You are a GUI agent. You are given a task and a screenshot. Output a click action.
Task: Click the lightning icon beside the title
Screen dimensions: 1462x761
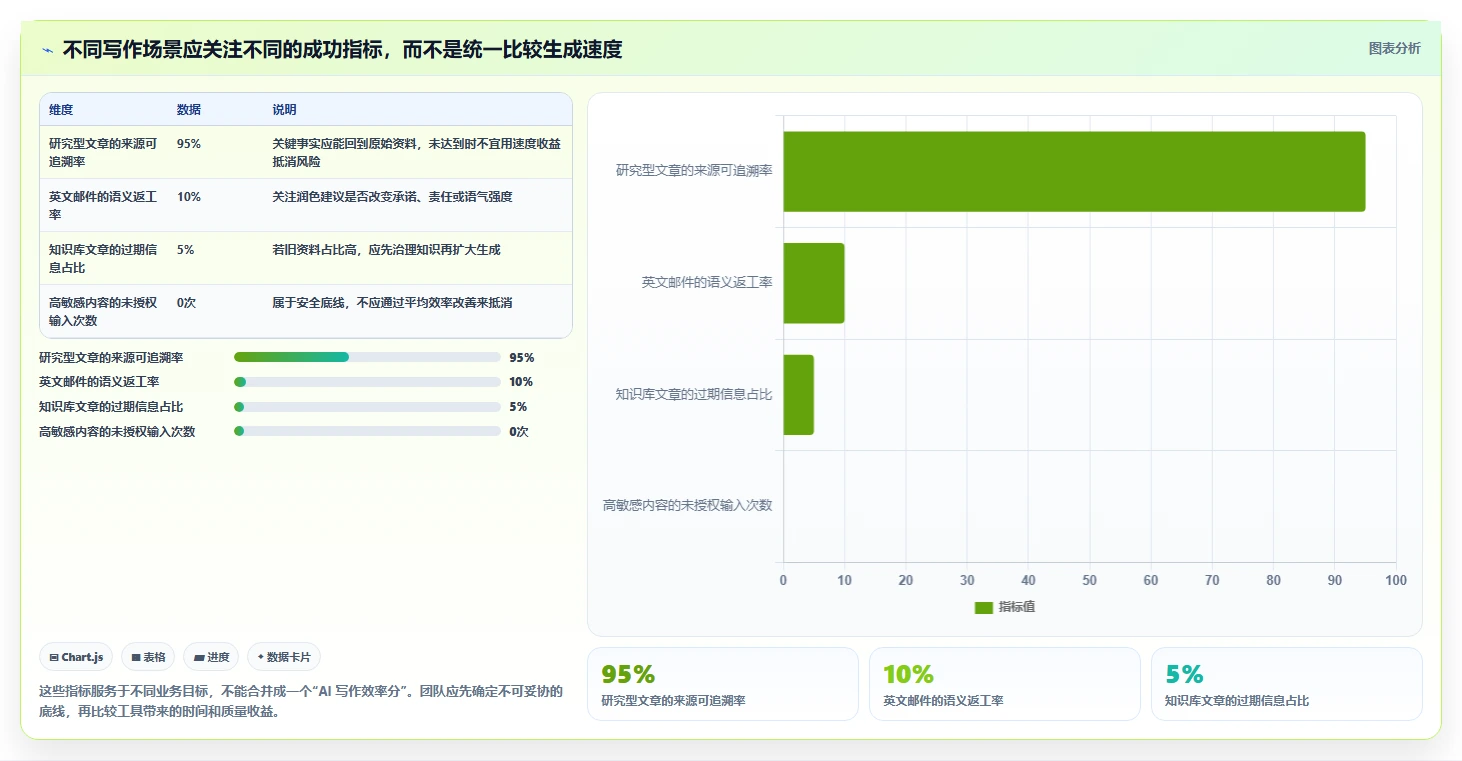point(48,50)
